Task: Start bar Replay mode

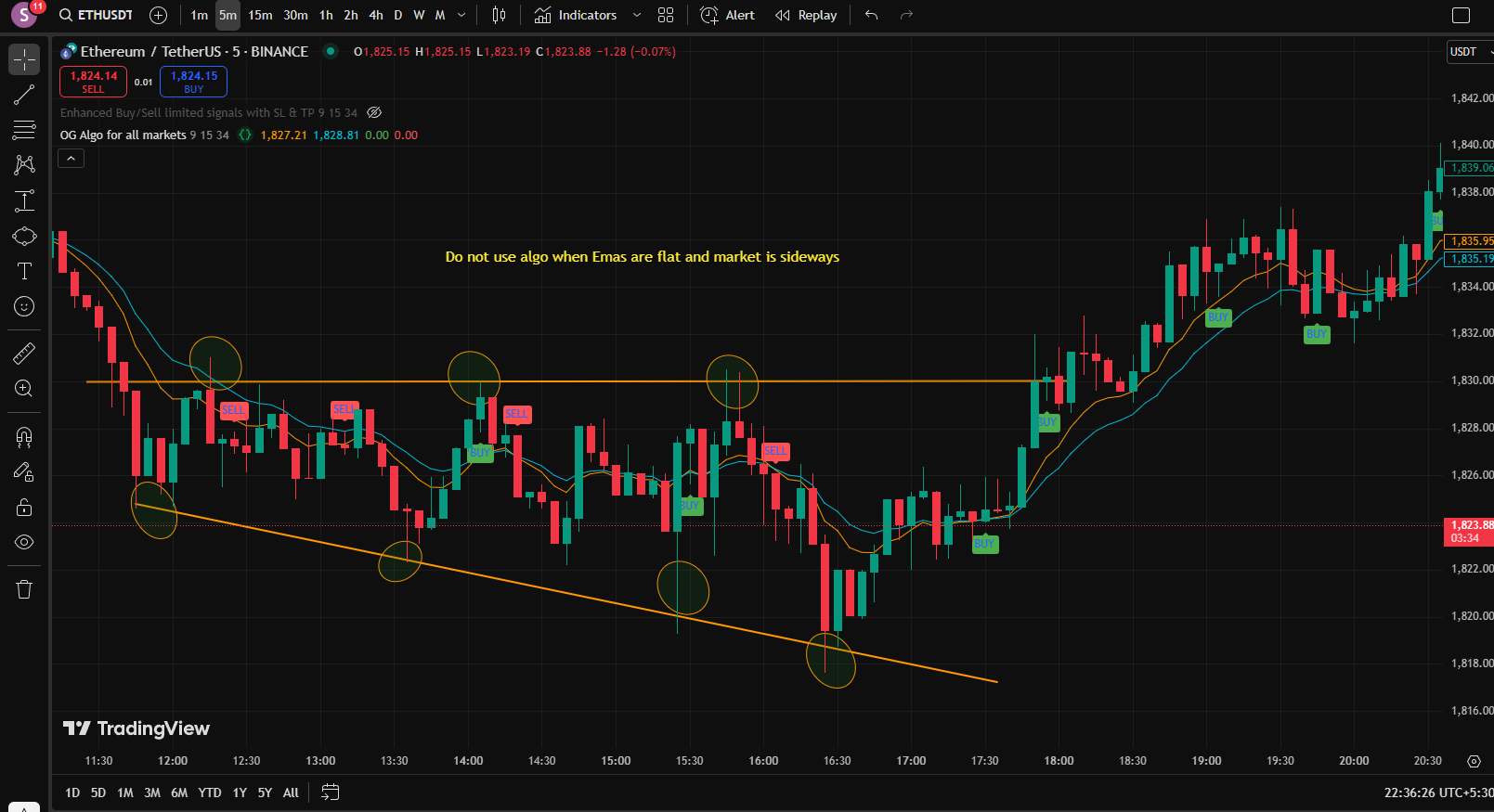Action: pos(806,15)
